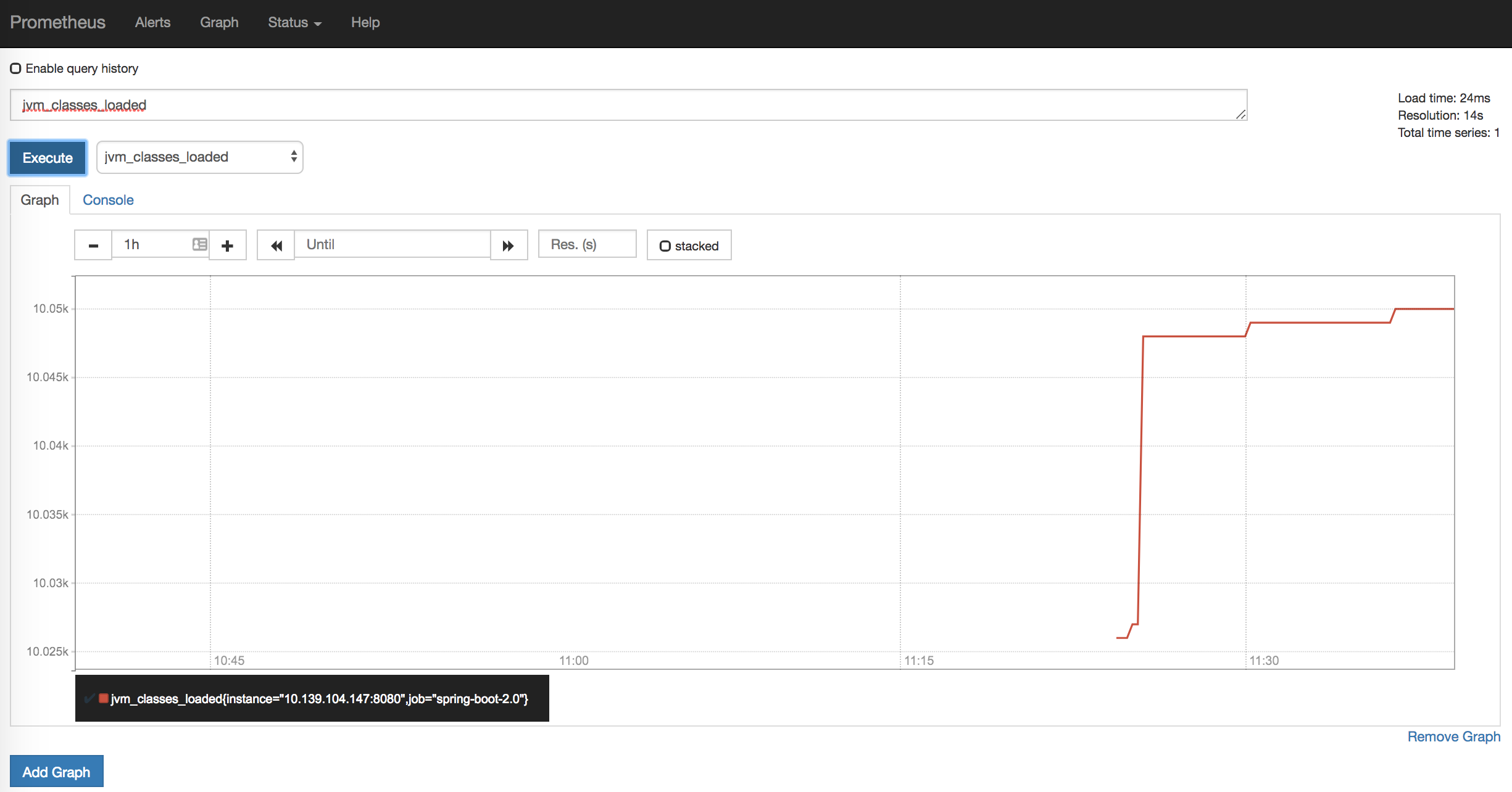Click the zoom in plus icon
The image size is (1512, 792).
227,245
